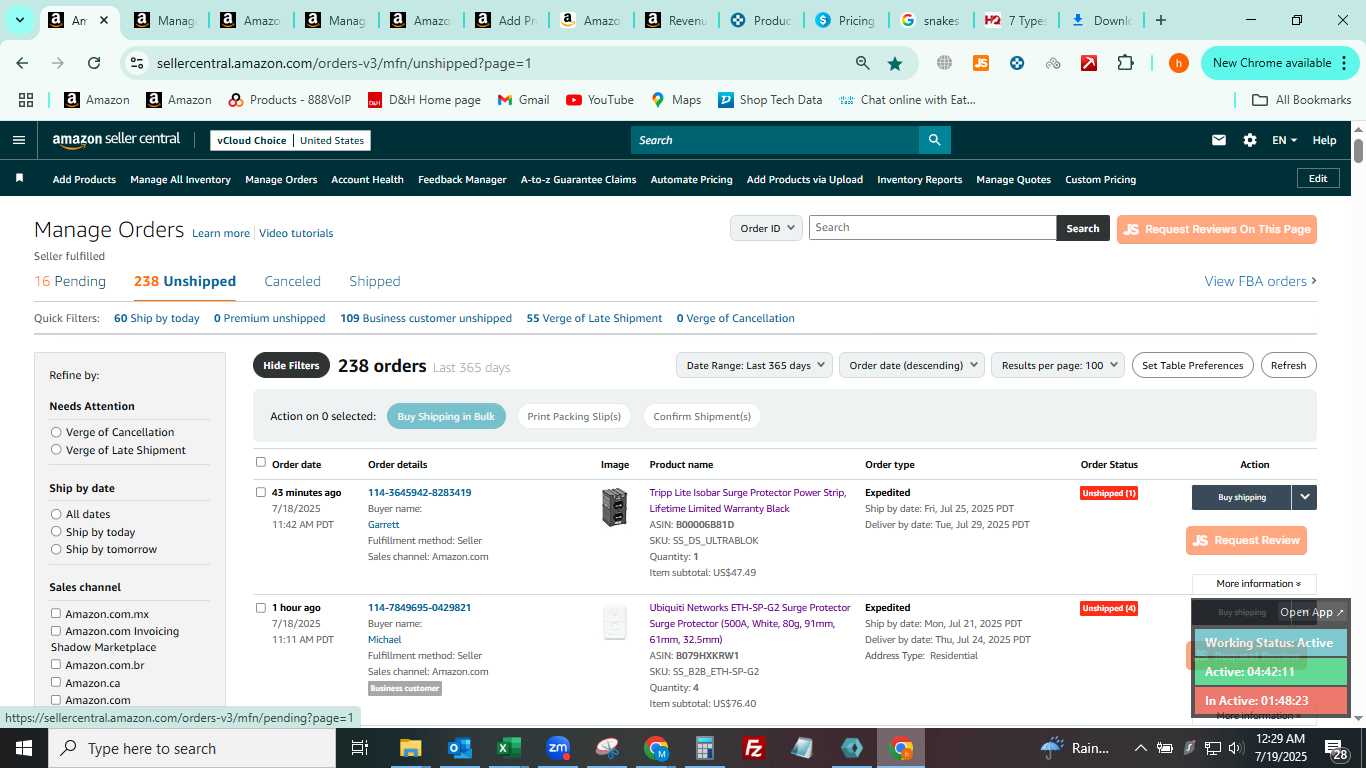Viewport: 1366px width, 768px height.
Task: Select order 114-3645942-8283419 checkbox
Action: pyautogui.click(x=261, y=492)
